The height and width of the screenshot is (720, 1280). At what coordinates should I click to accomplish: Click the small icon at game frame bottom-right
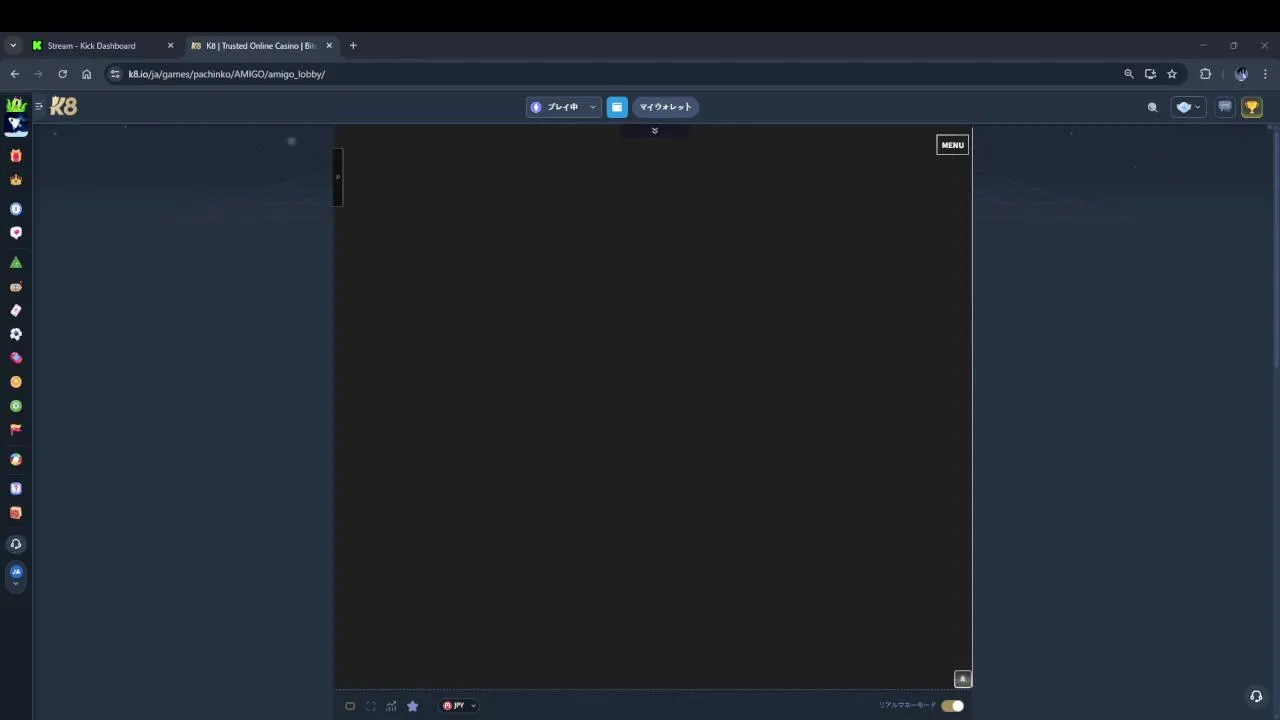[x=963, y=679]
